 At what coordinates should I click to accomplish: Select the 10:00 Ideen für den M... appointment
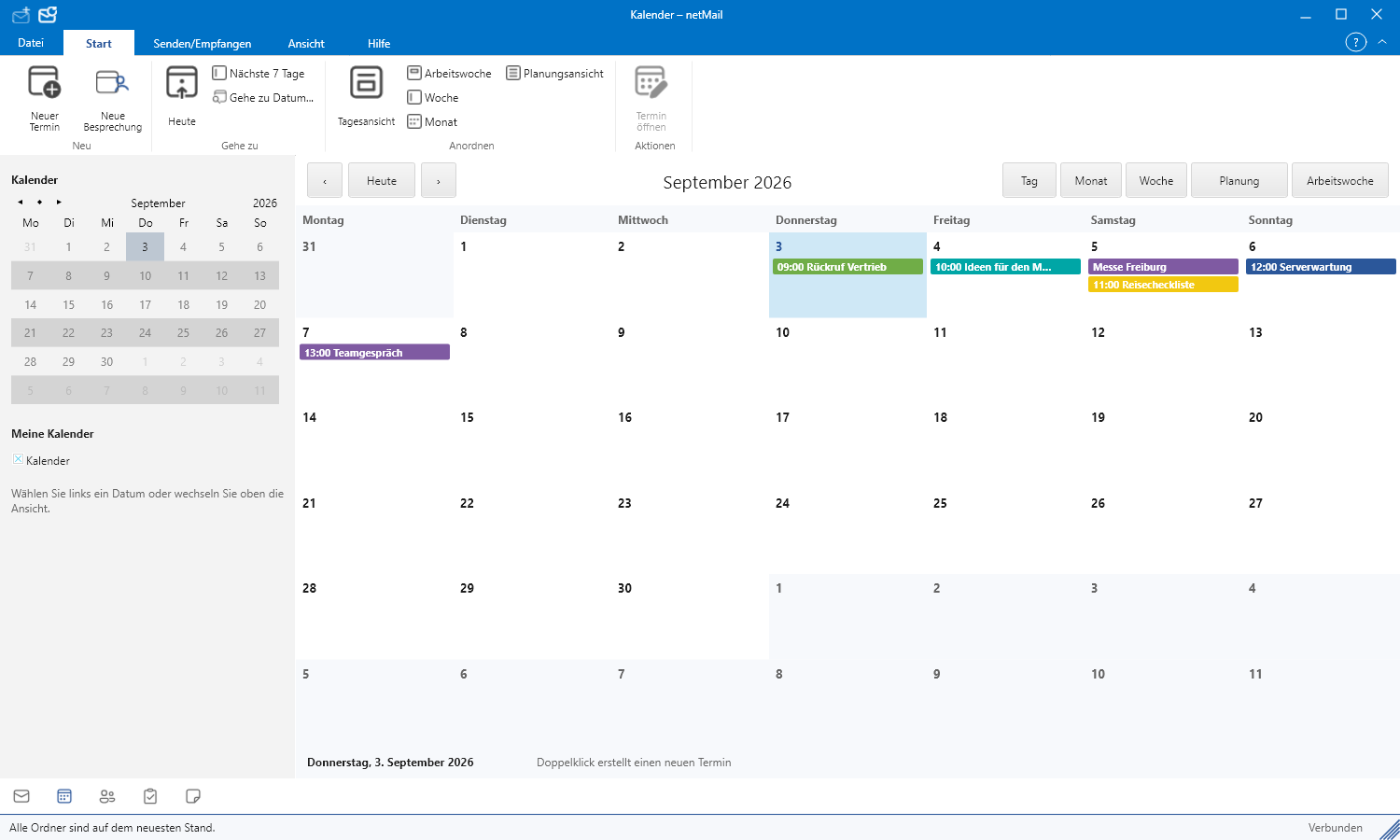coord(1005,267)
